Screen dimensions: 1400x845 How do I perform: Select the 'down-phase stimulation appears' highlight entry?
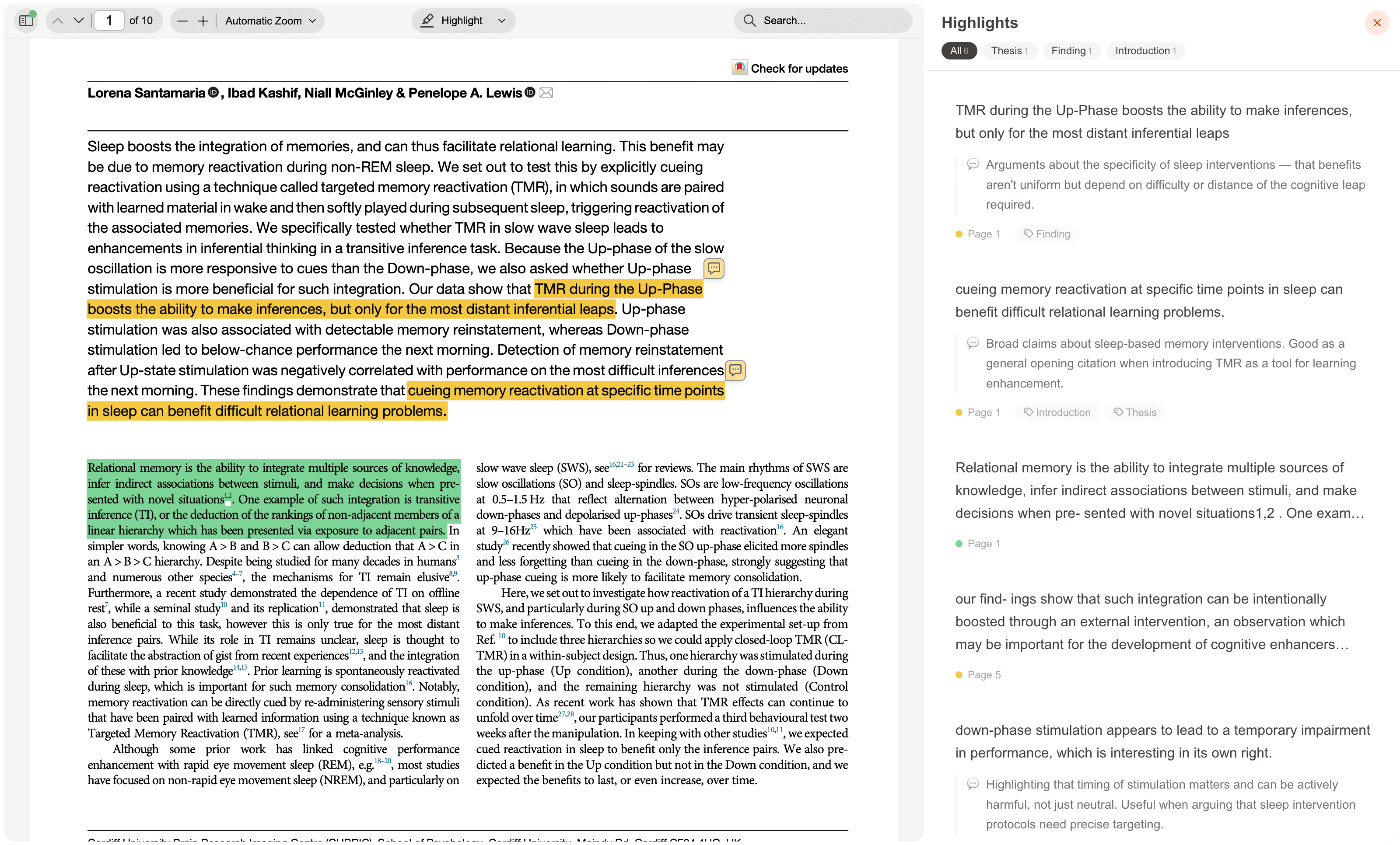pyautogui.click(x=1162, y=741)
